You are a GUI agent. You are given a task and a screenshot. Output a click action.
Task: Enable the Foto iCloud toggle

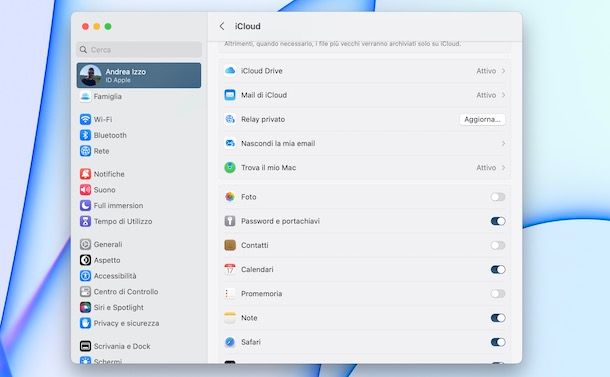click(498, 197)
